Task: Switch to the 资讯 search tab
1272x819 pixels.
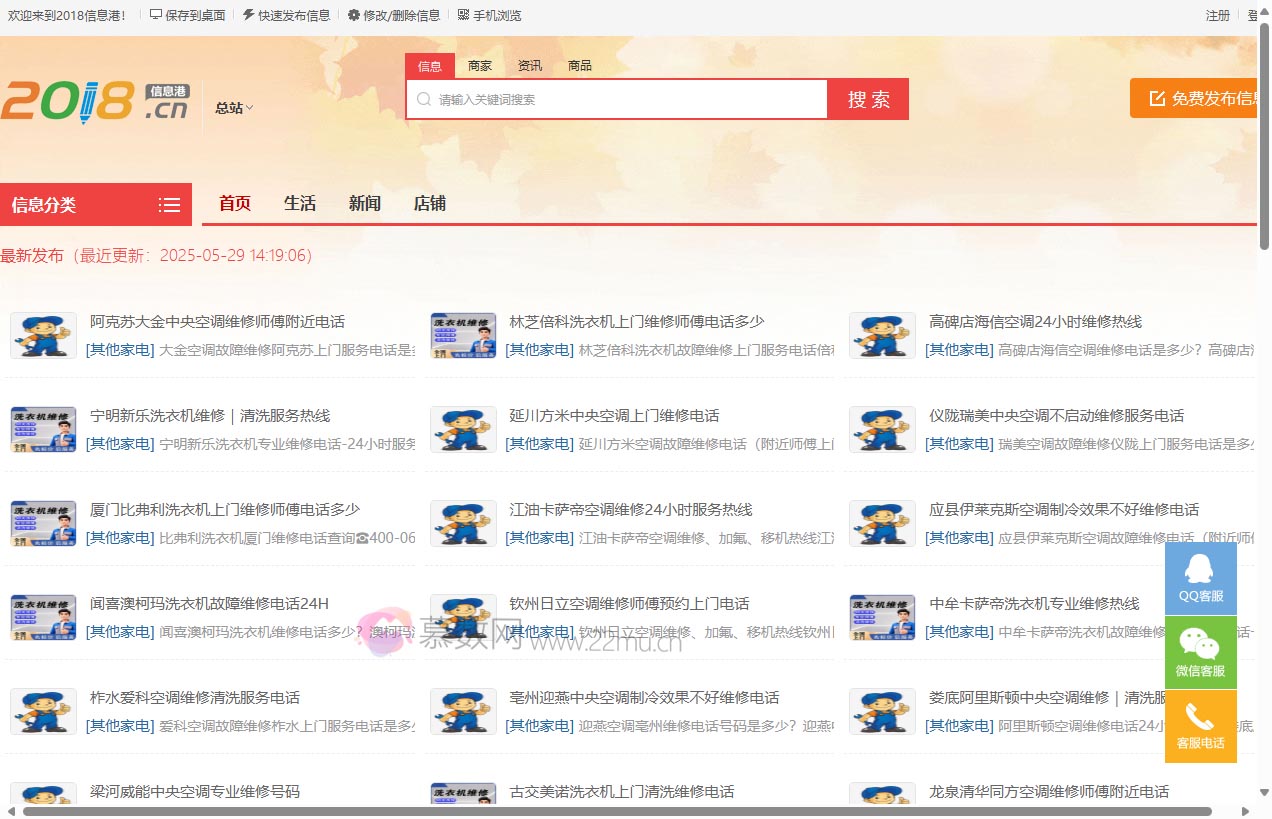Action: 530,66
